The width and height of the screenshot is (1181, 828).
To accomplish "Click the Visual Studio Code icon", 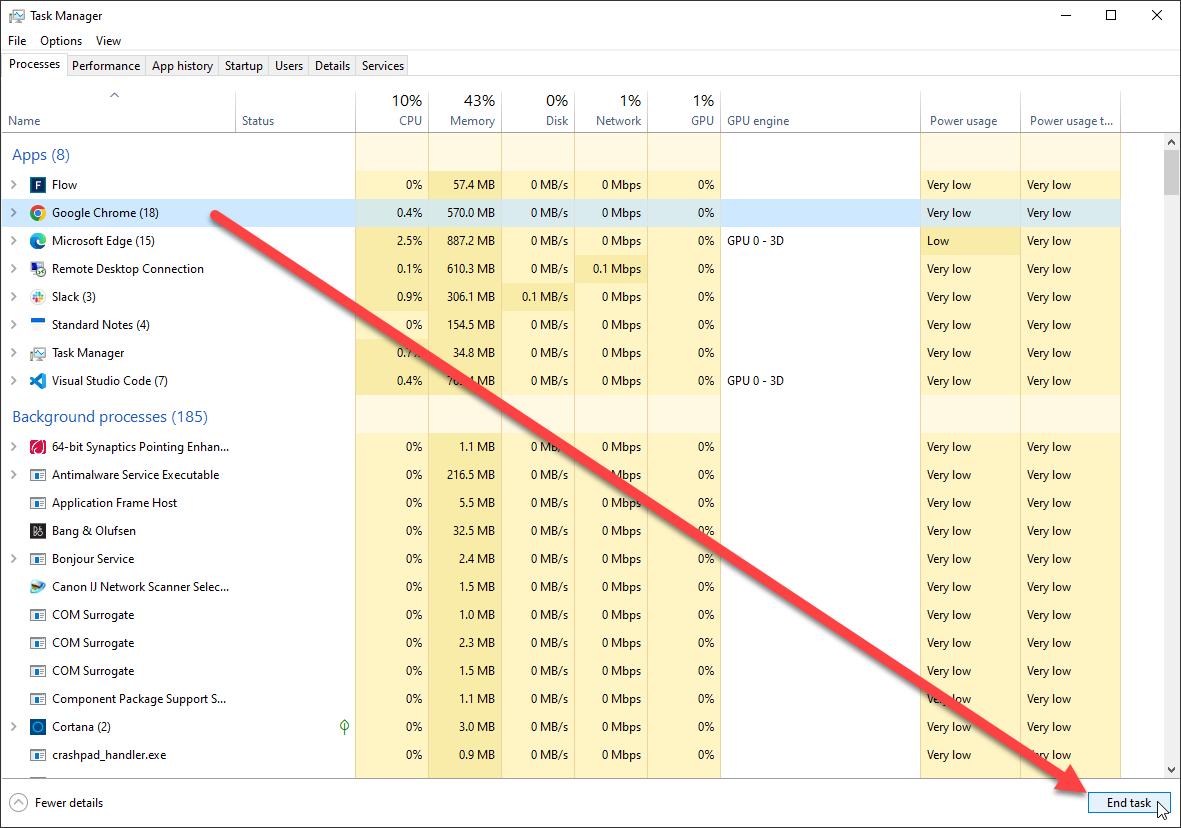I will (x=38, y=381).
